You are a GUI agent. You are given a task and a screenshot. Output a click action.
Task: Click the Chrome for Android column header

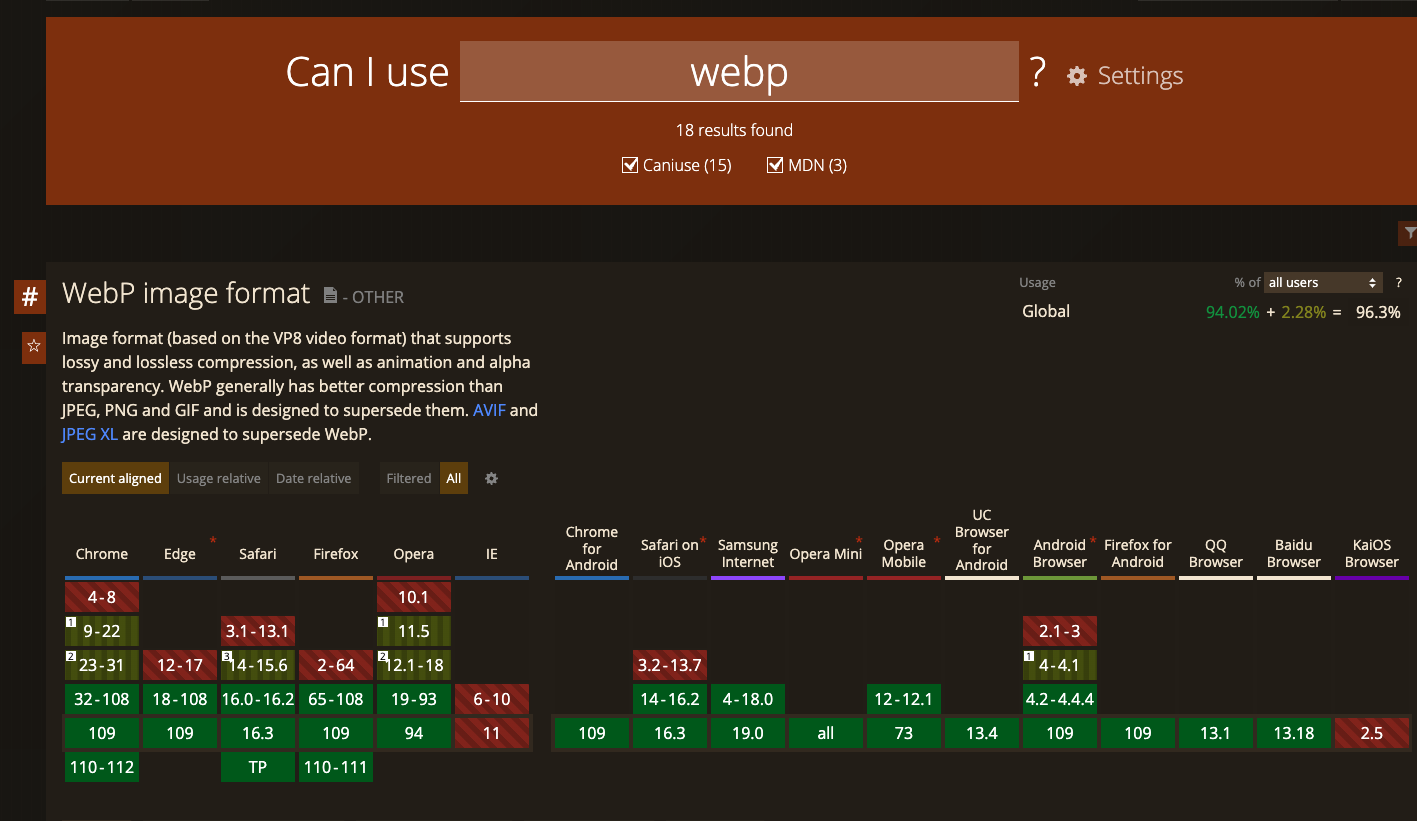click(592, 548)
